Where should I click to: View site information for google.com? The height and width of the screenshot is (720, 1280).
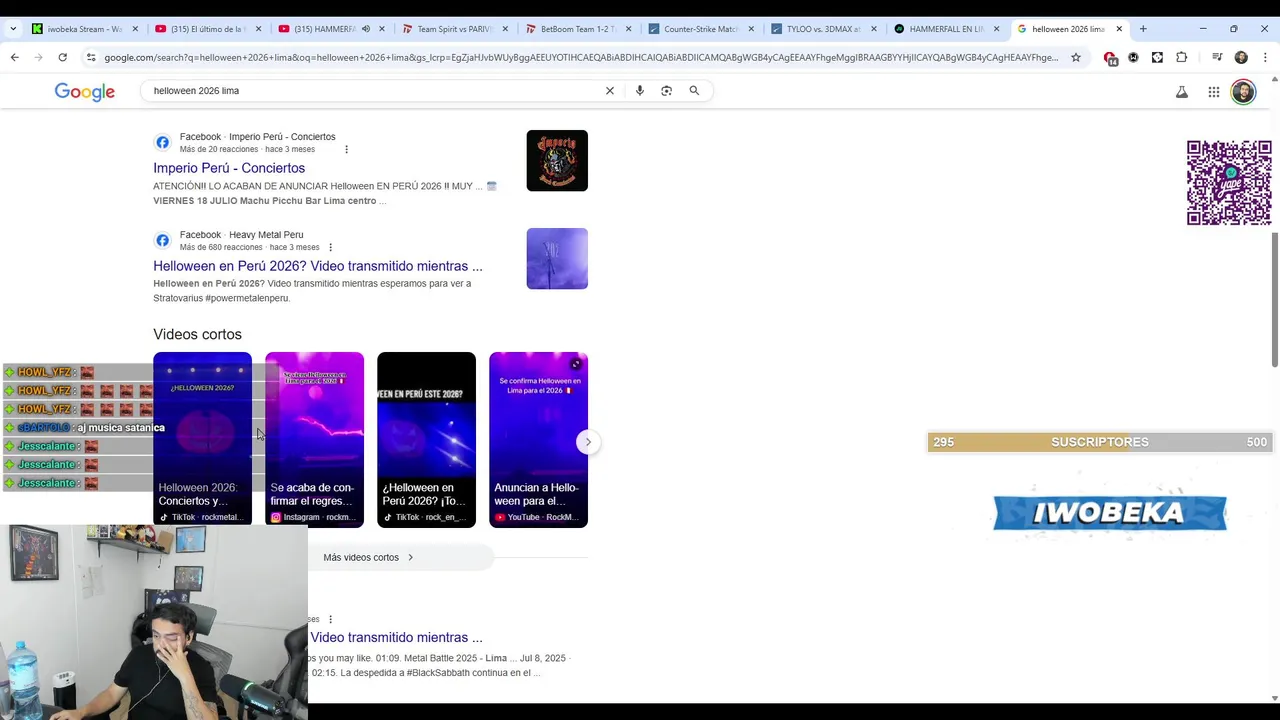[91, 57]
